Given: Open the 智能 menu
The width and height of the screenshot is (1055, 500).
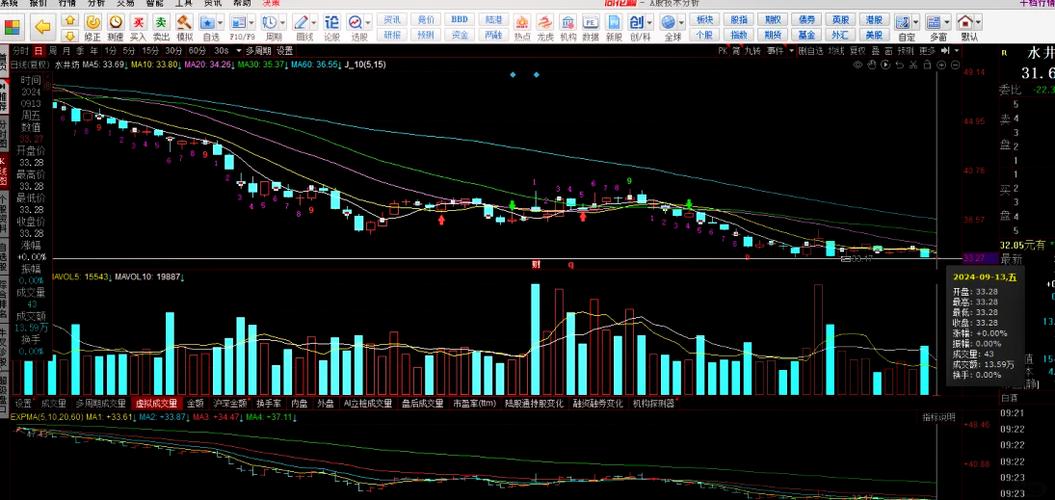Looking at the screenshot, I should coord(155,3).
